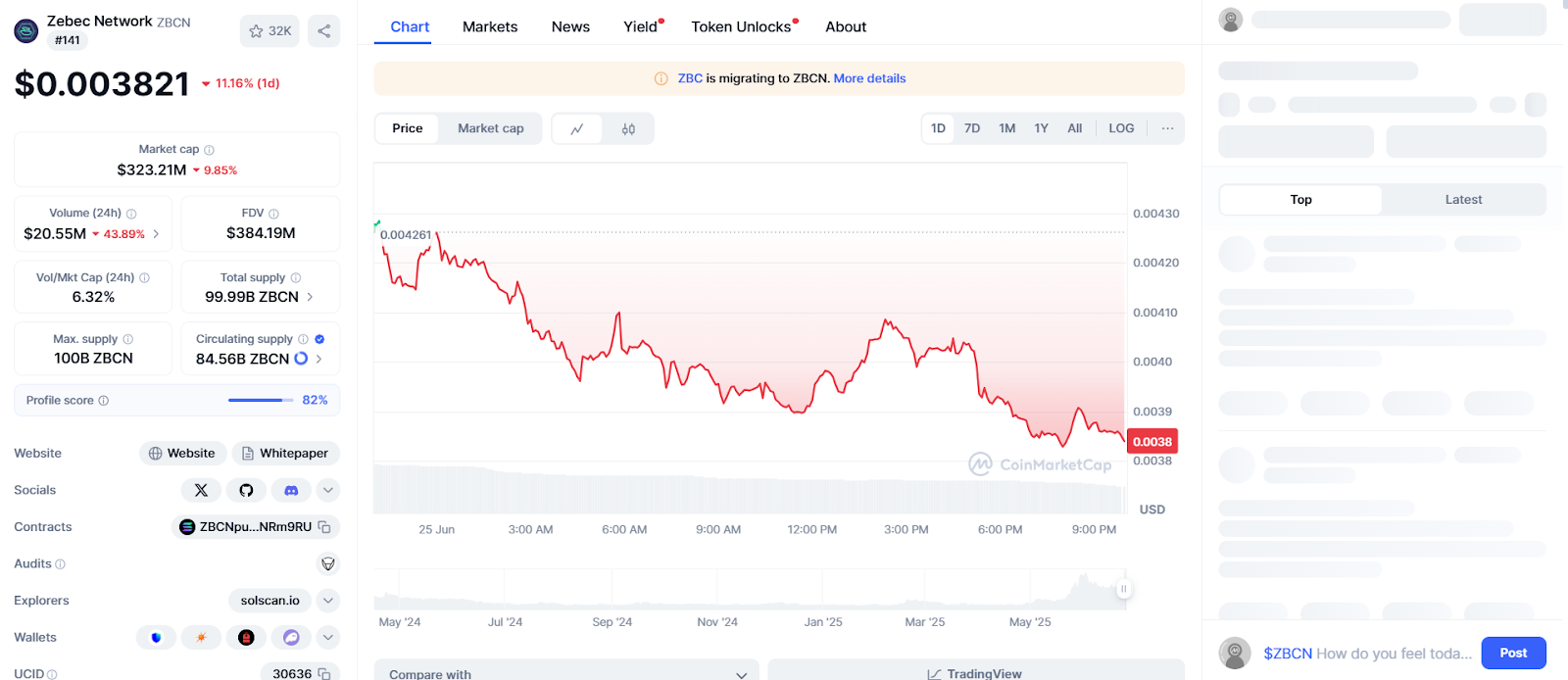Open Total supply details arrow
The width and height of the screenshot is (1568, 680).
tap(310, 297)
